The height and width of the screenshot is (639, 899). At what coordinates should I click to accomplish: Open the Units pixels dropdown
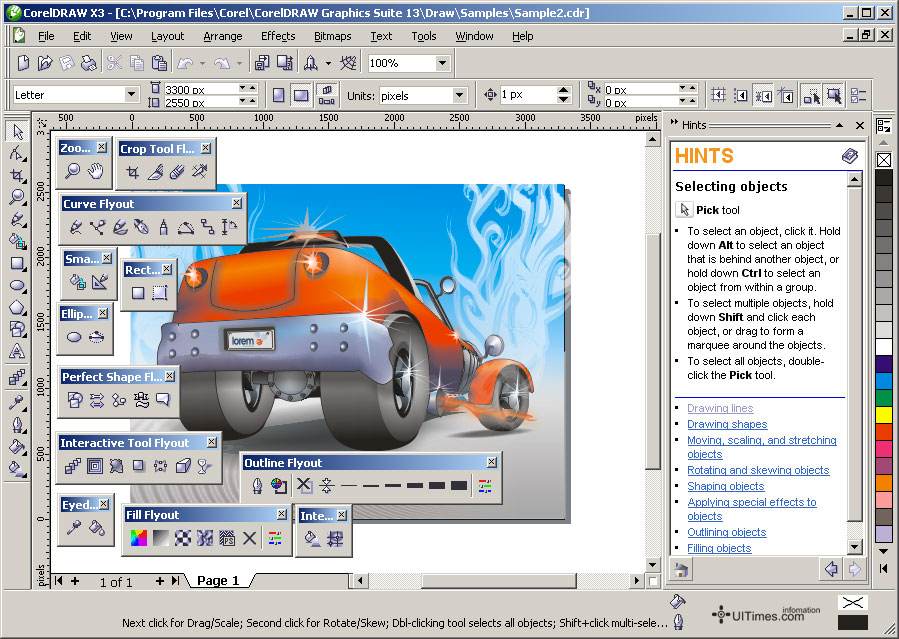(460, 95)
